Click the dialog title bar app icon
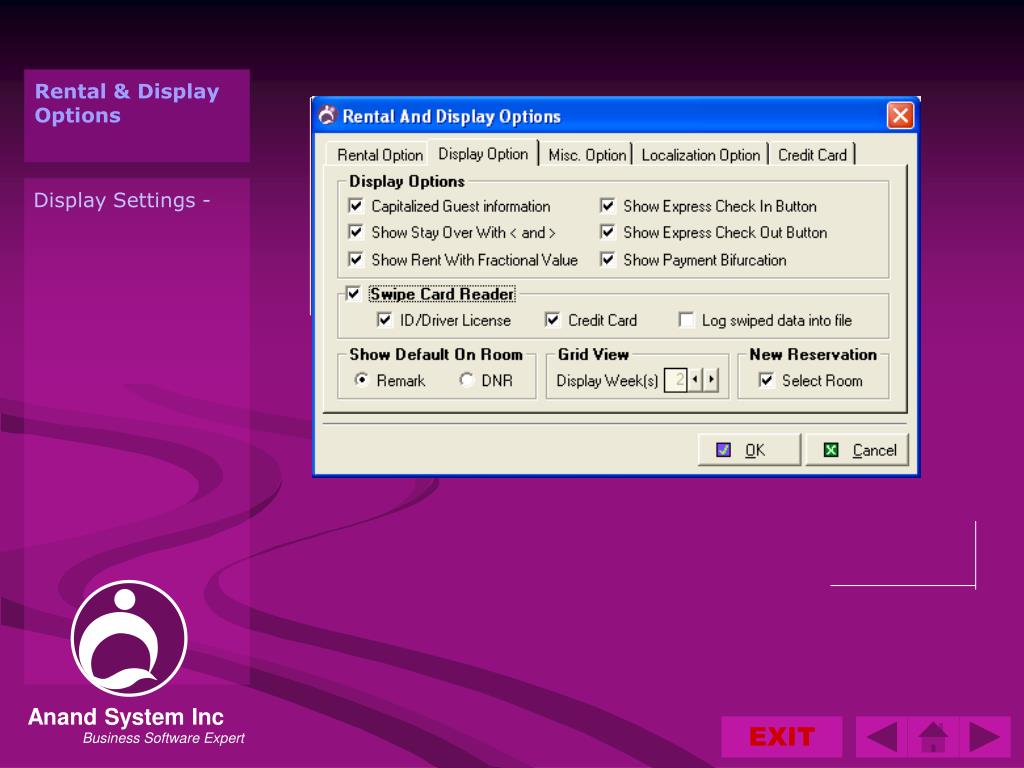The height and width of the screenshot is (768, 1024). pyautogui.click(x=327, y=116)
